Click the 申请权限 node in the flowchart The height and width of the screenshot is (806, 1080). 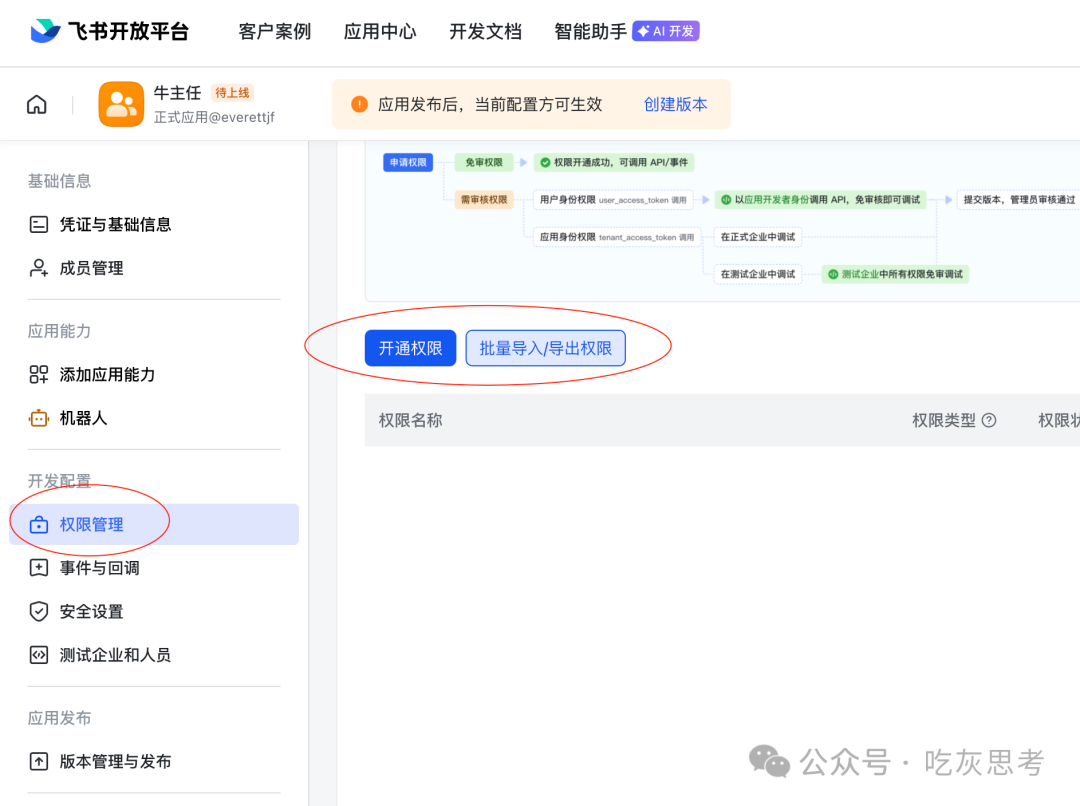[x=408, y=163]
